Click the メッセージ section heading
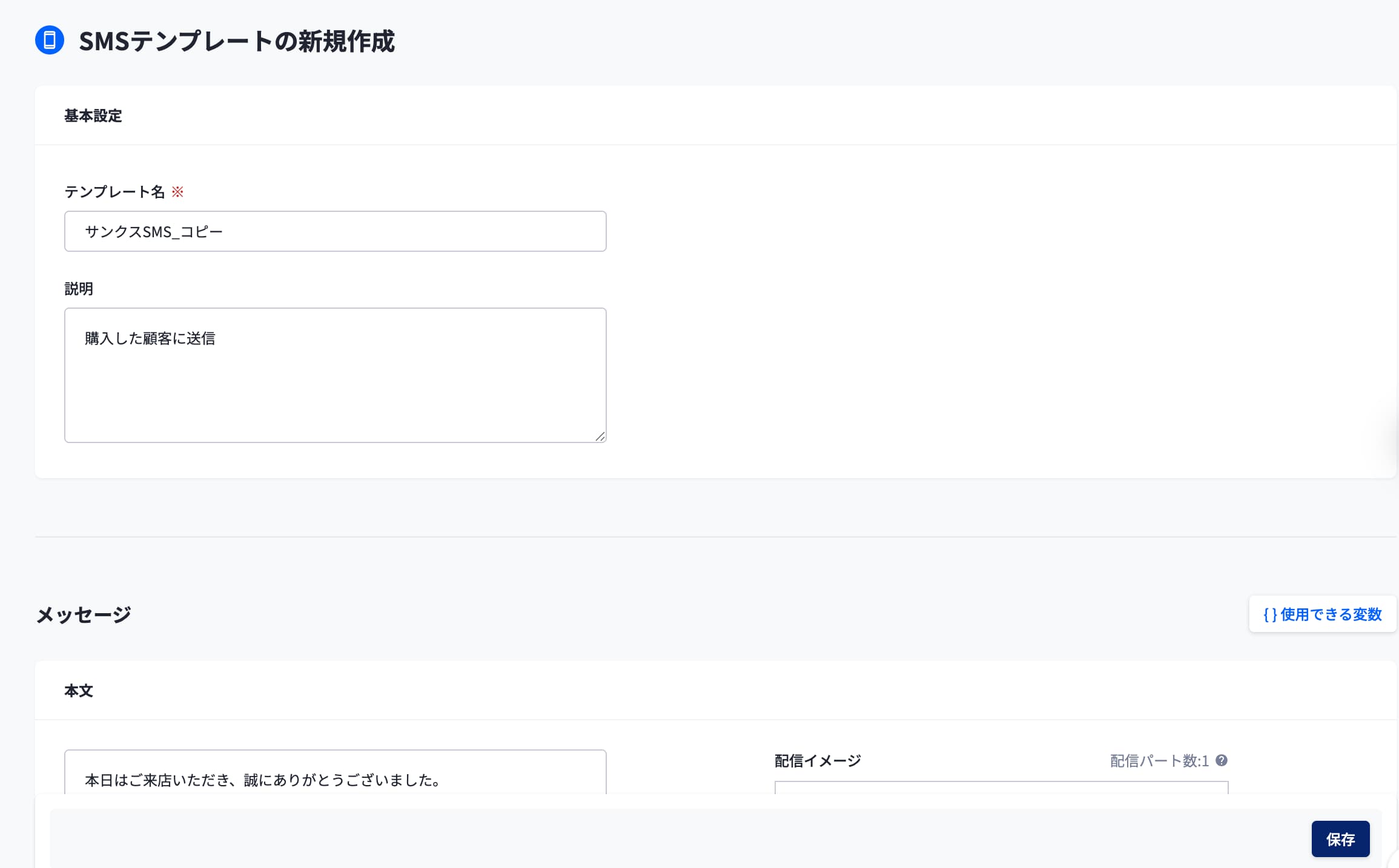This screenshot has height=868, width=1399. (x=84, y=615)
